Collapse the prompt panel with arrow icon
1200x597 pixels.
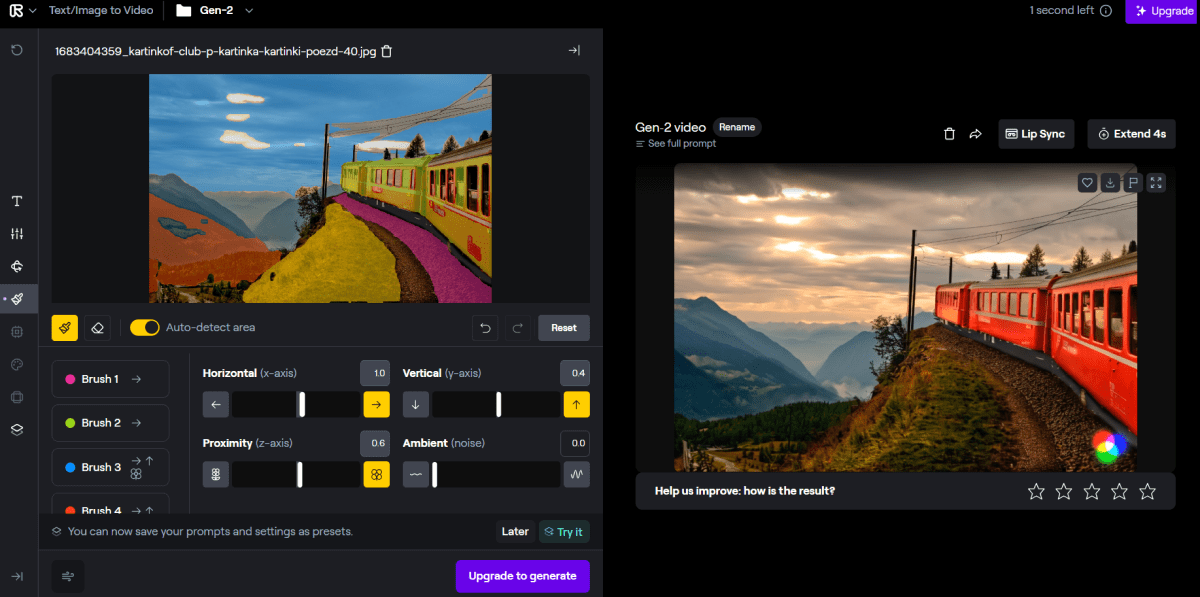pos(574,50)
